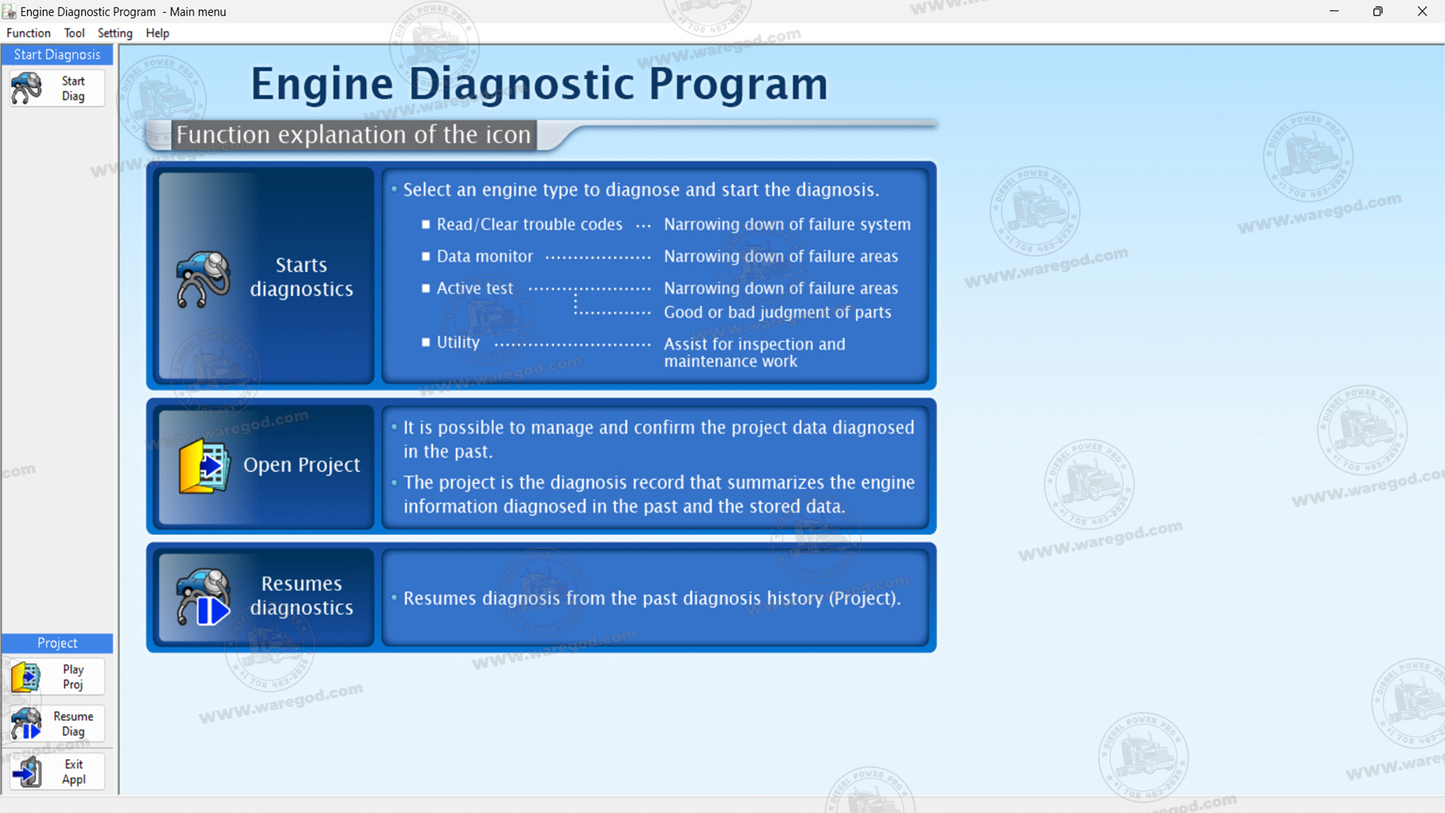Maximize the application window
Image resolution: width=1445 pixels, height=813 pixels.
(1378, 11)
